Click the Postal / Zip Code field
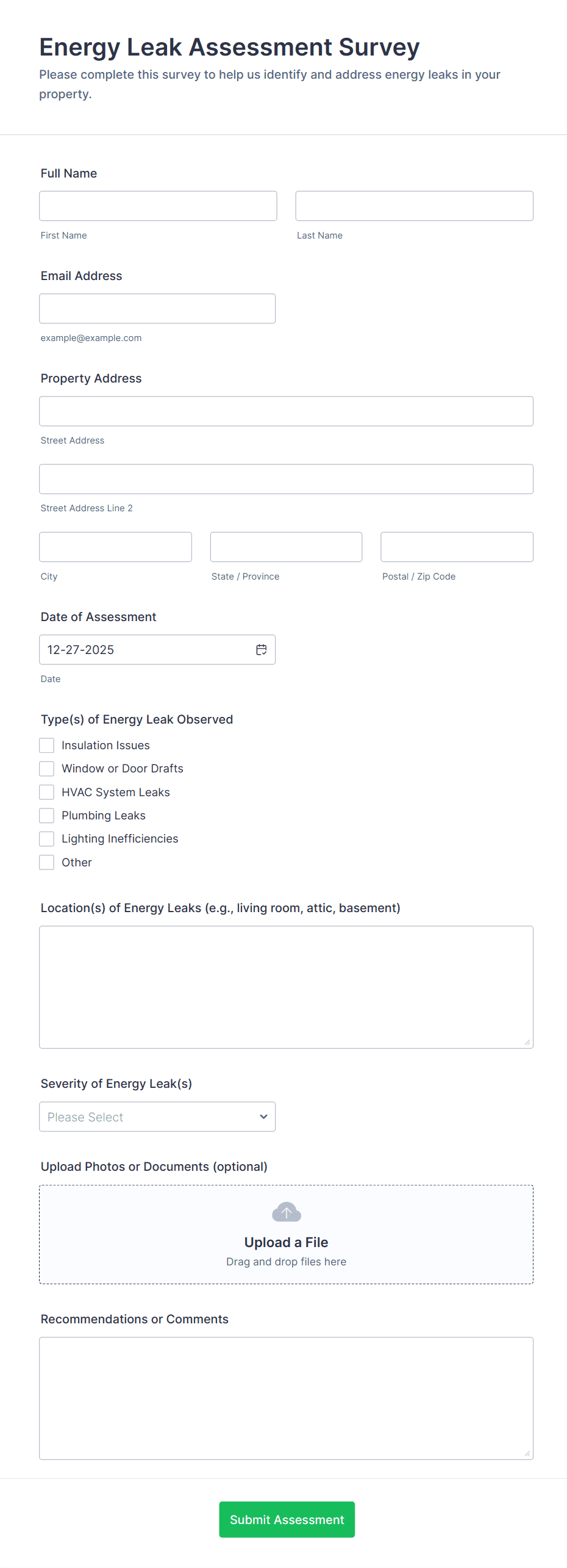Viewport: 567px width, 1568px height. click(457, 547)
